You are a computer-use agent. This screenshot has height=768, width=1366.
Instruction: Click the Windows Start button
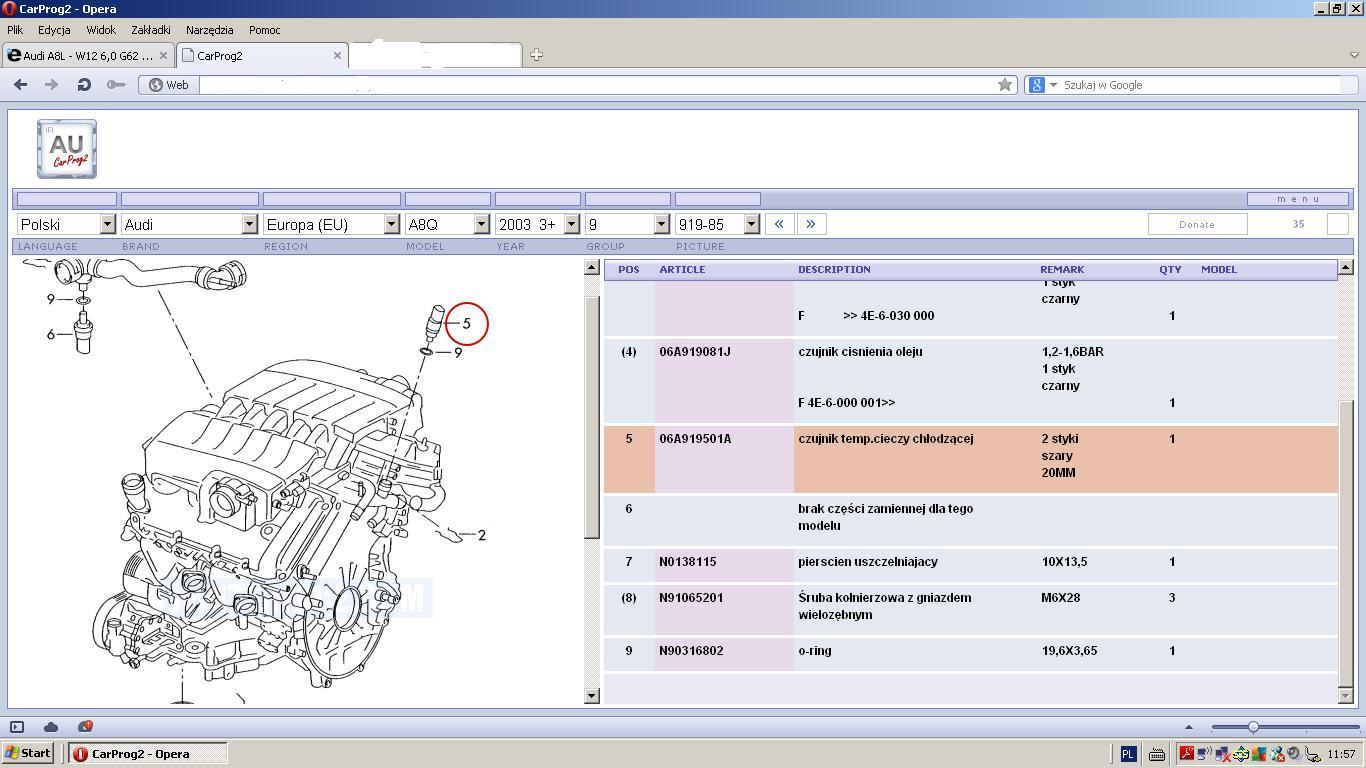tap(28, 754)
